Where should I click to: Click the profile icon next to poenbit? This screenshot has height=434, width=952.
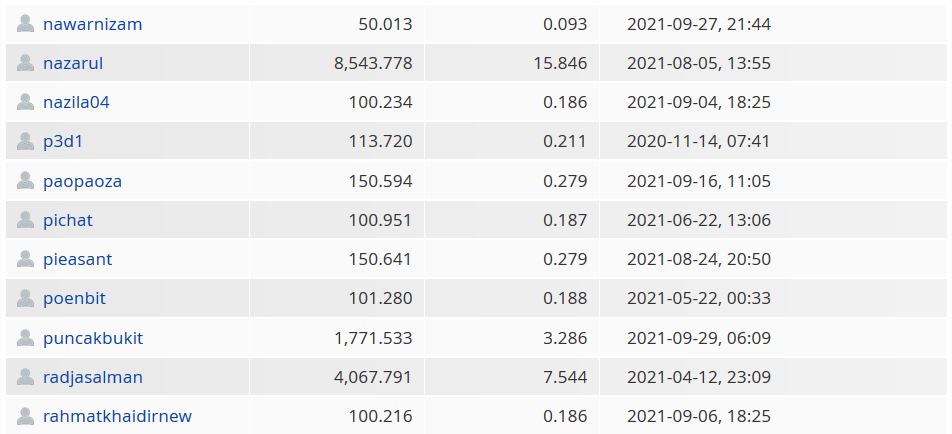tap(26, 298)
